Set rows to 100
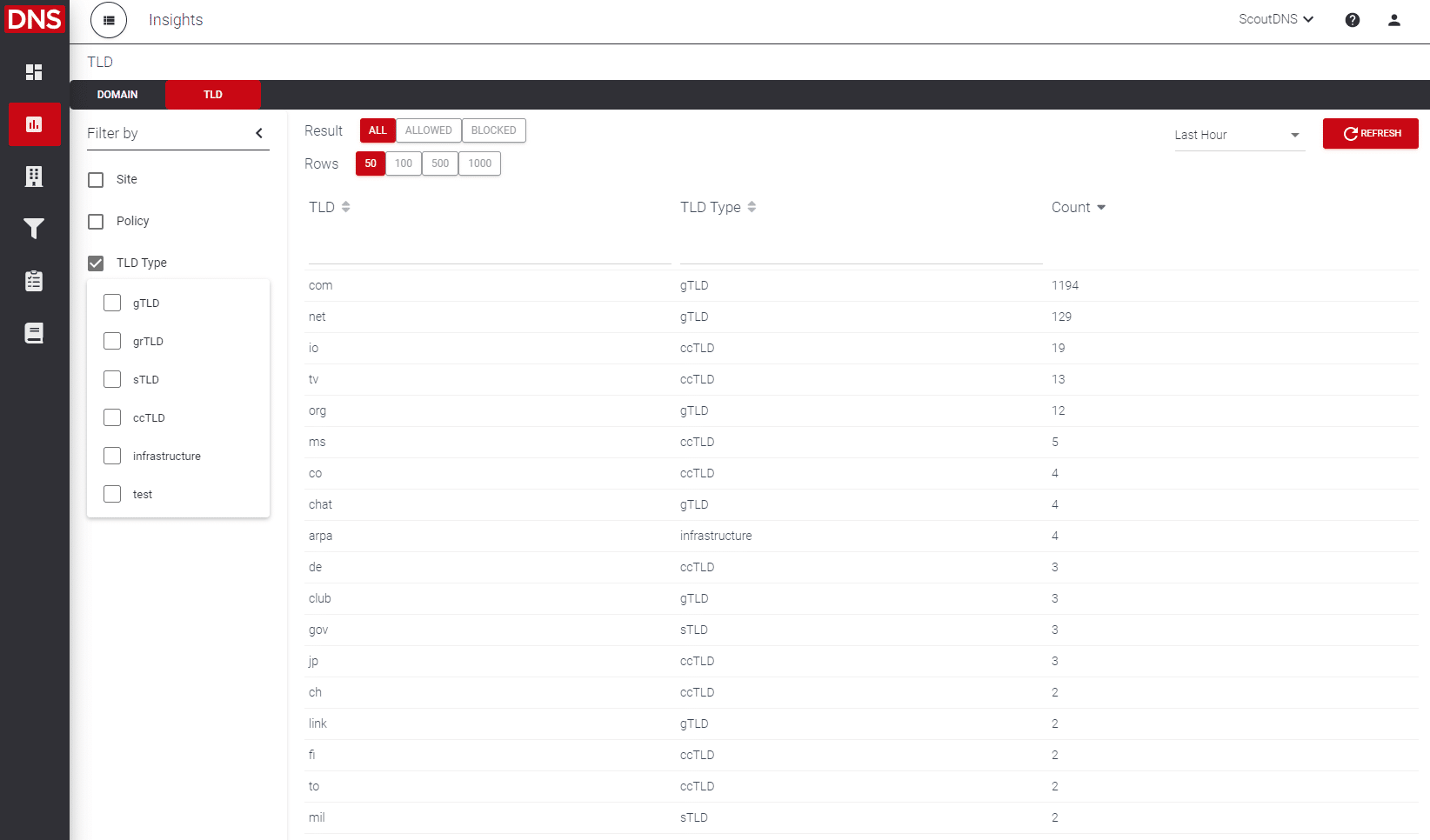This screenshot has height=840, width=1430. 404,163
